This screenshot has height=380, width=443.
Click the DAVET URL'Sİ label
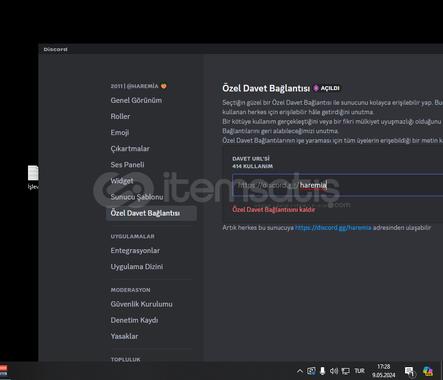tap(251, 159)
